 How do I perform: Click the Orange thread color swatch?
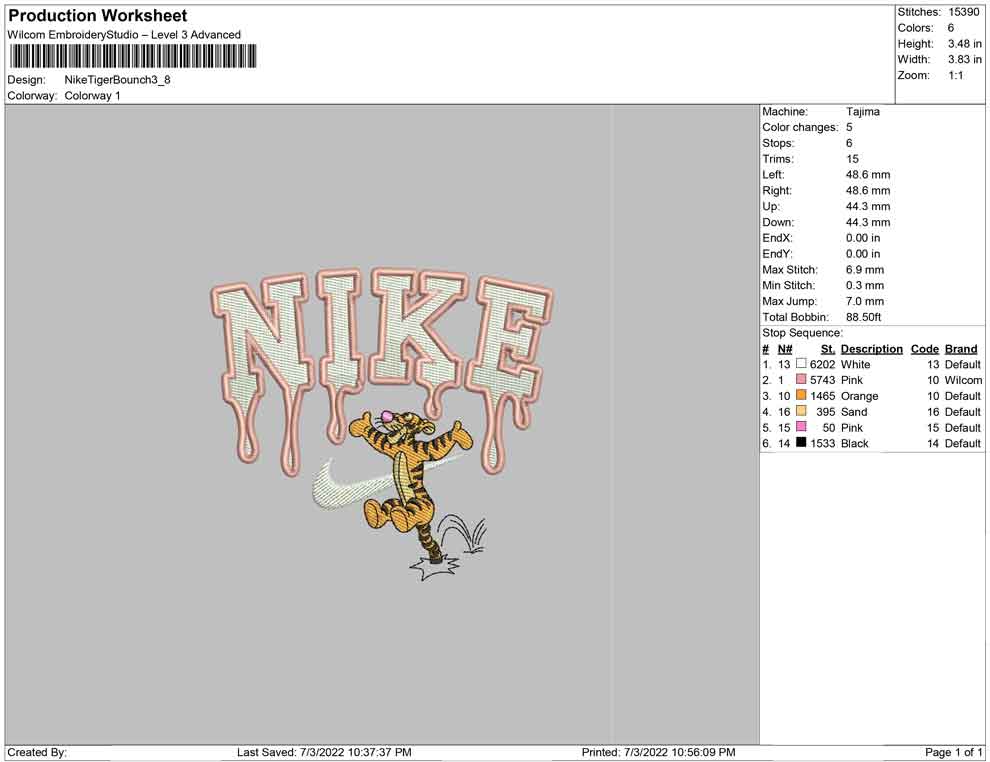pos(801,395)
